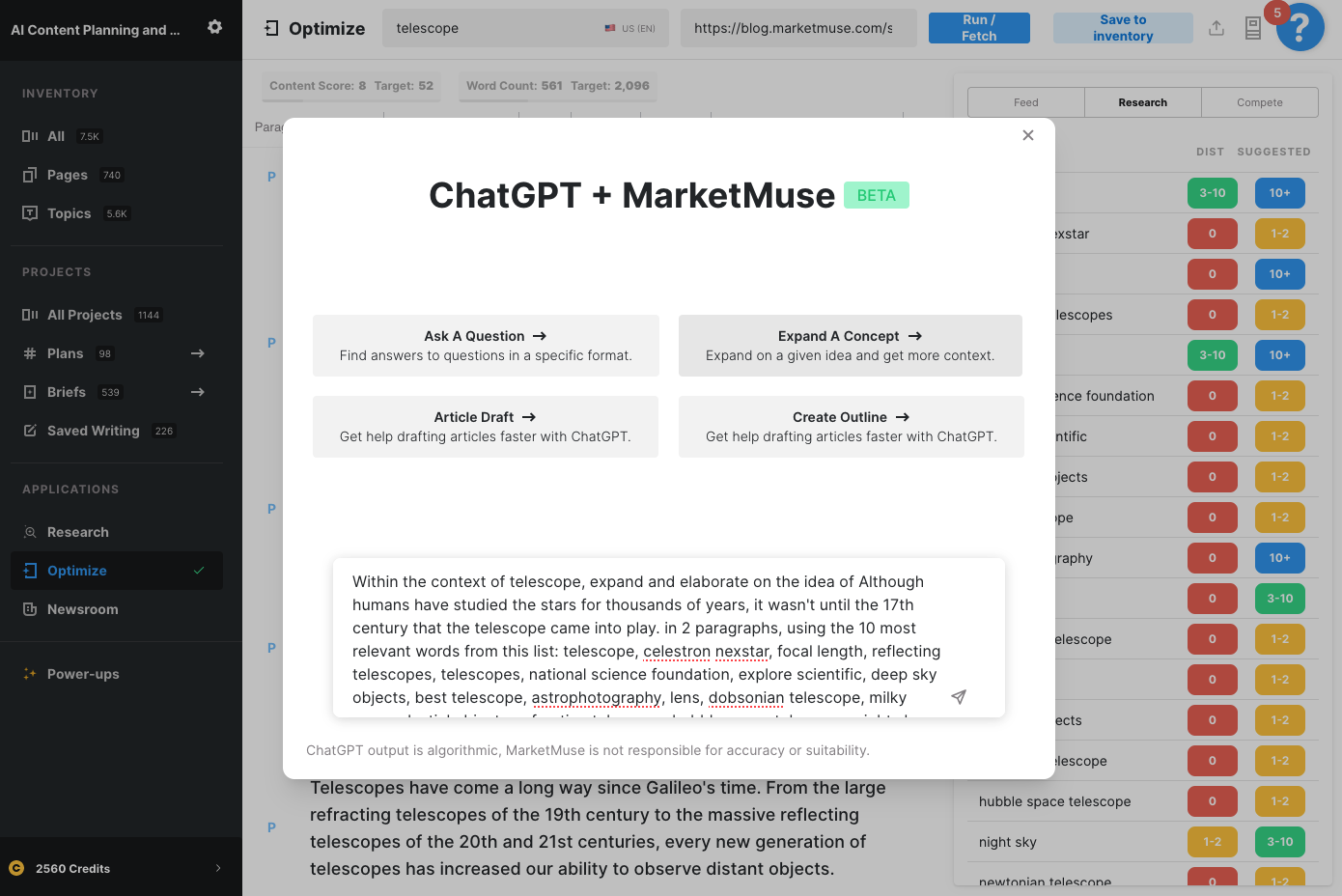
Task: Click the notification badge showing 5
Action: coord(1277,13)
